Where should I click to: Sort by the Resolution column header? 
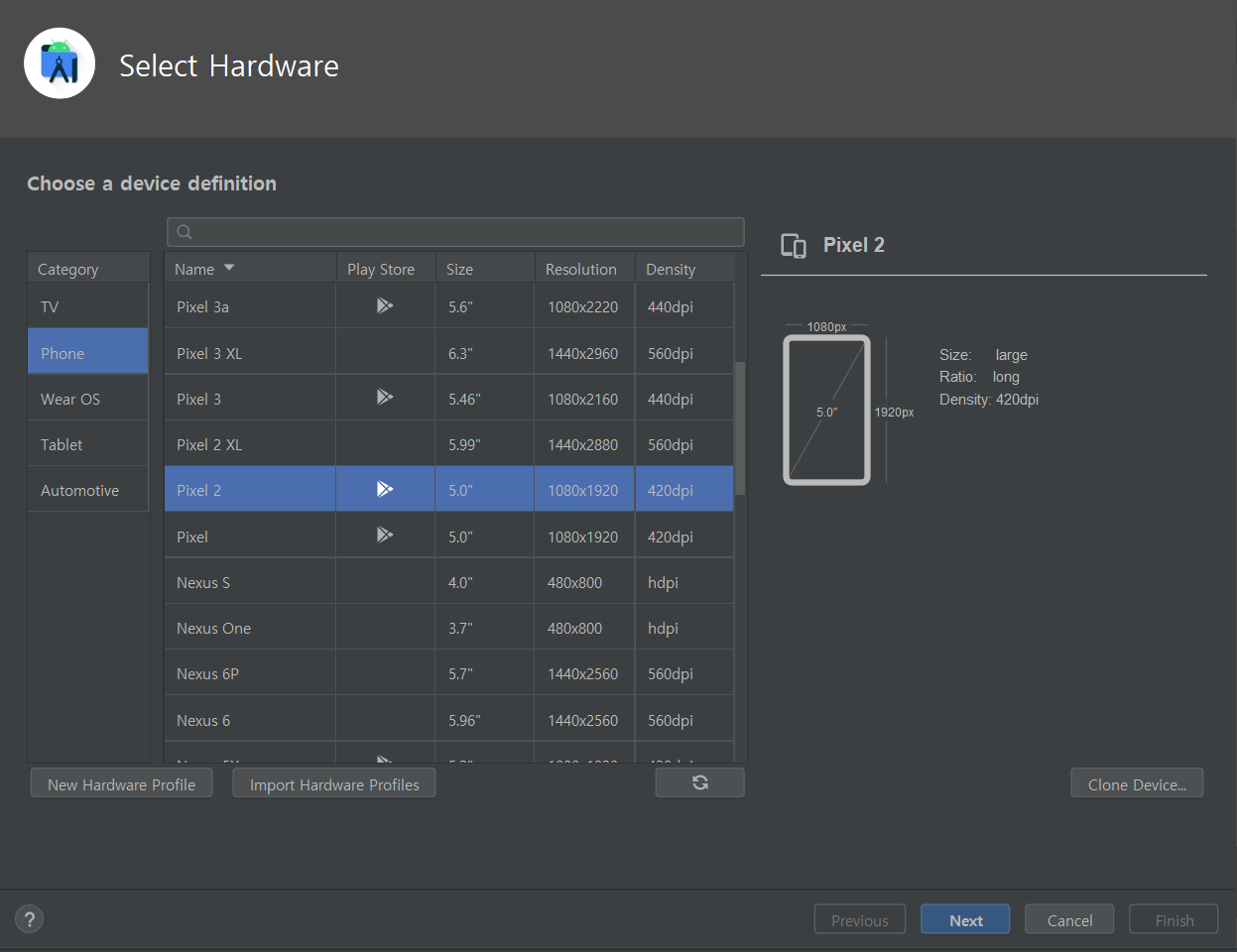(x=585, y=269)
